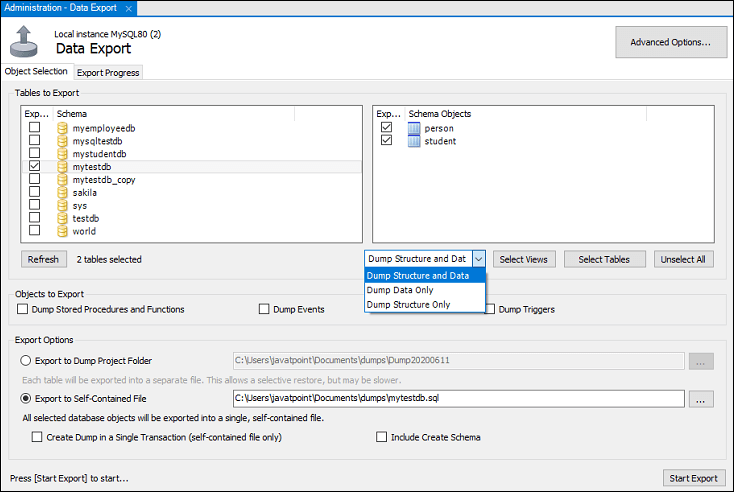
Task: Switch to the Export Progress tab
Action: pos(108,72)
